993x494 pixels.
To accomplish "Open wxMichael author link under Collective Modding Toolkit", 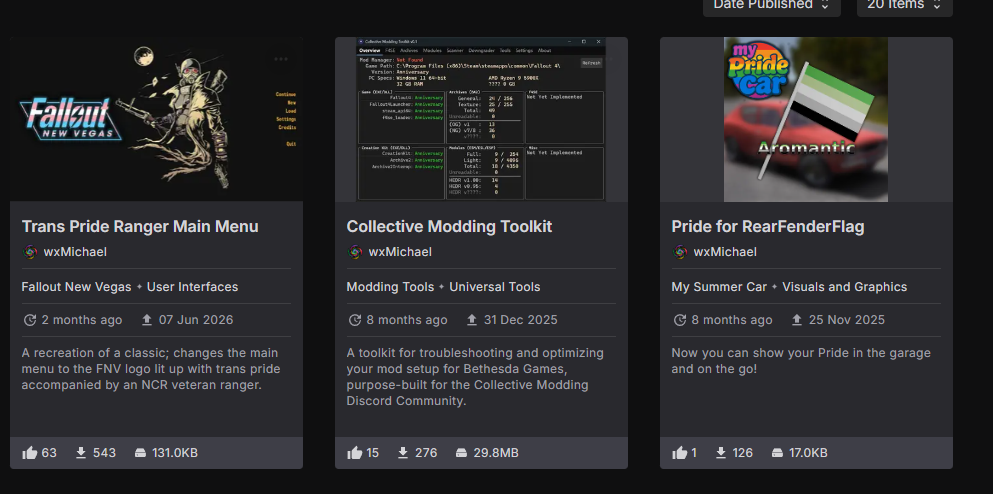I will click(400, 252).
